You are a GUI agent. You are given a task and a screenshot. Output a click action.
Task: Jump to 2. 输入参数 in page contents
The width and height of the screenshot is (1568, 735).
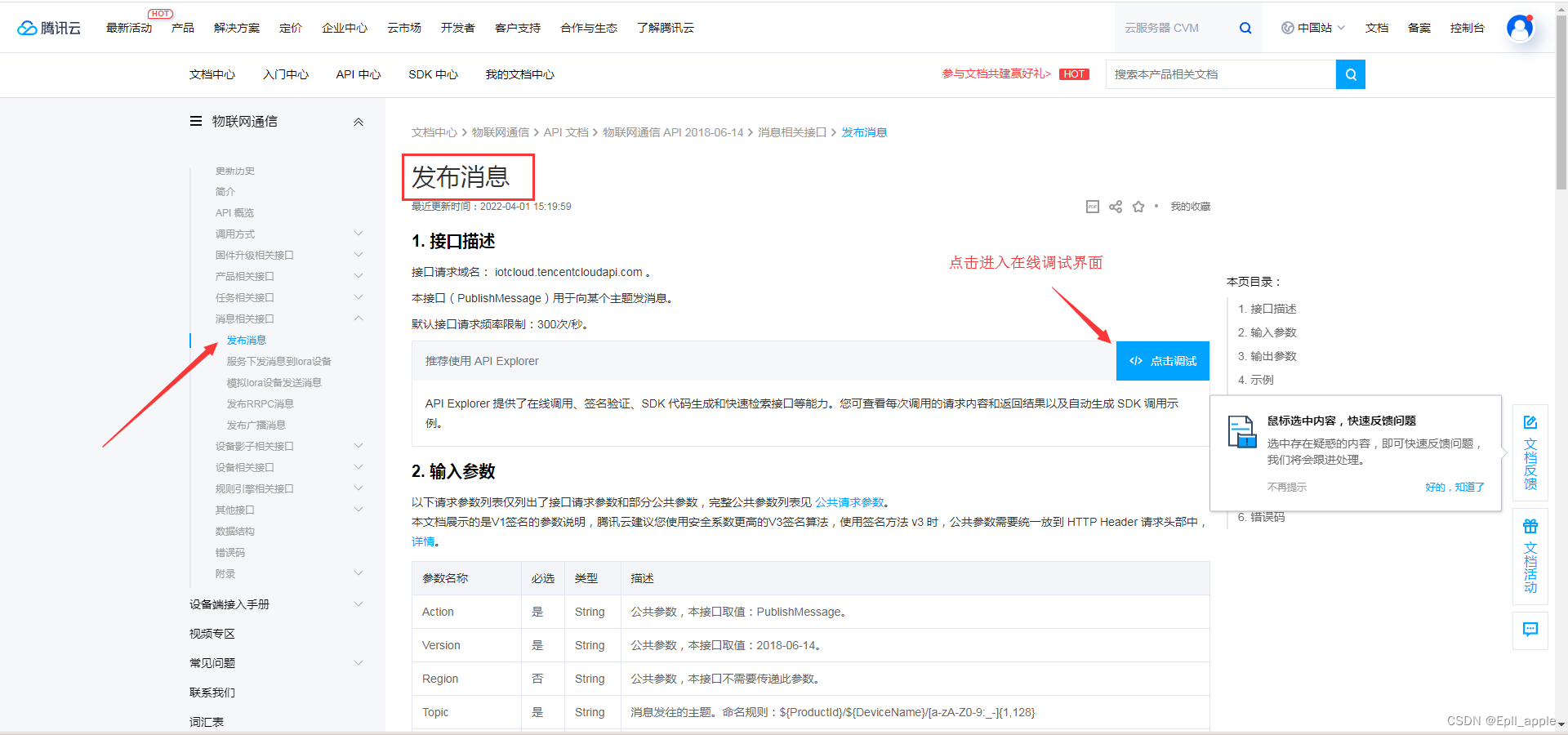(x=1267, y=332)
